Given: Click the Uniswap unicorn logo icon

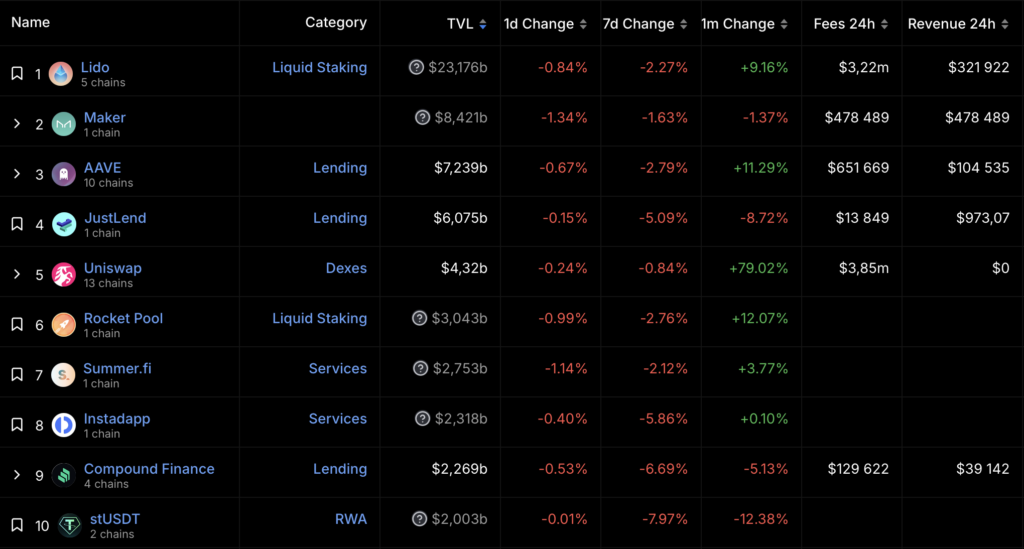Looking at the screenshot, I should [x=64, y=274].
